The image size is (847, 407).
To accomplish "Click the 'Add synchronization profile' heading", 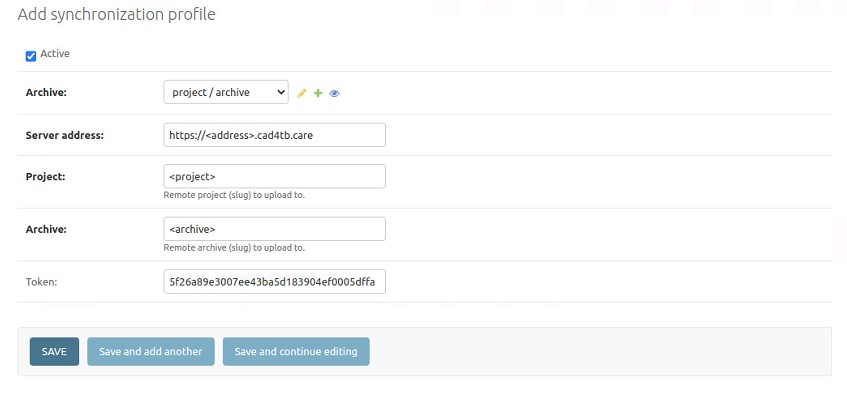I will pos(116,15).
